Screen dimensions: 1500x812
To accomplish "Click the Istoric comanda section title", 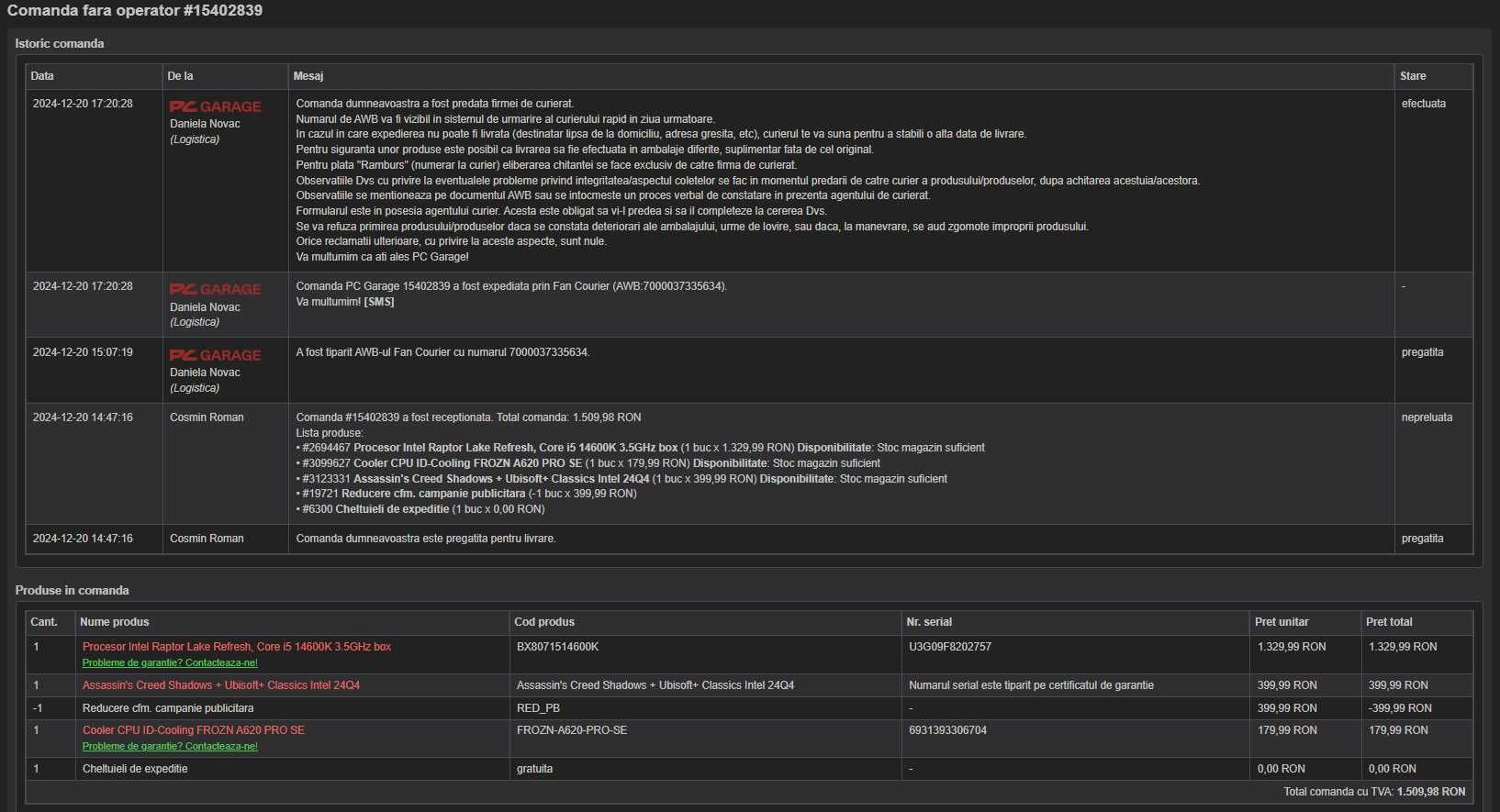I will coord(60,43).
